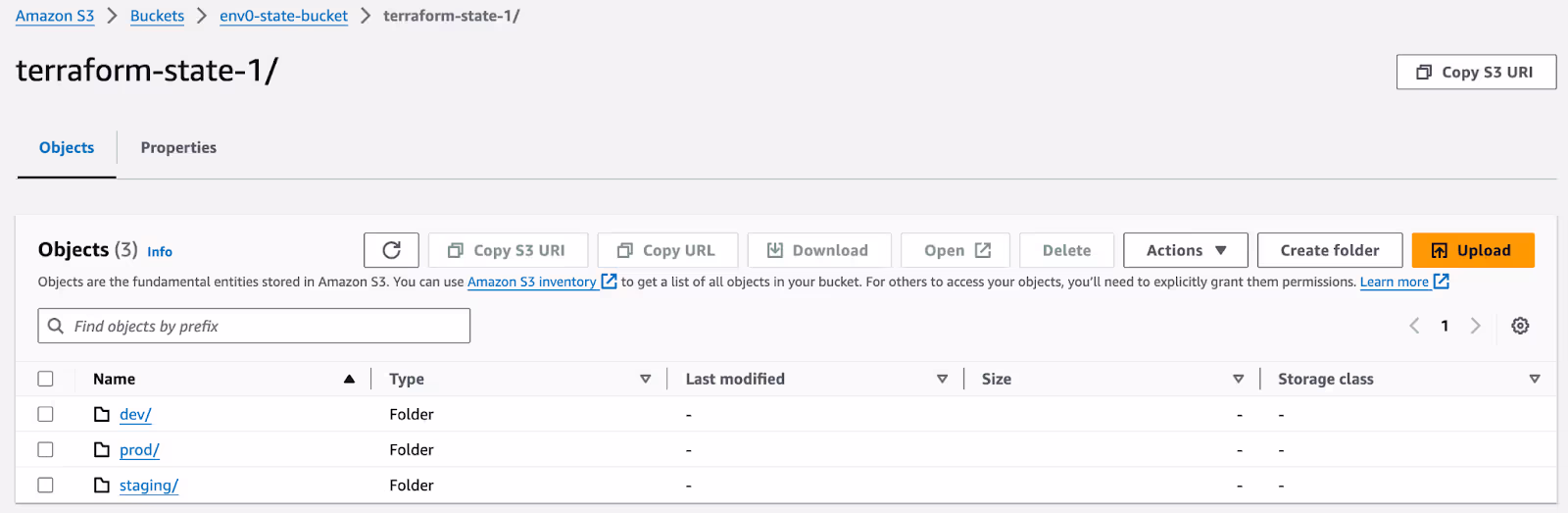The image size is (1568, 513).
Task: Sort by Last modified column arrow
Action: (x=942, y=379)
